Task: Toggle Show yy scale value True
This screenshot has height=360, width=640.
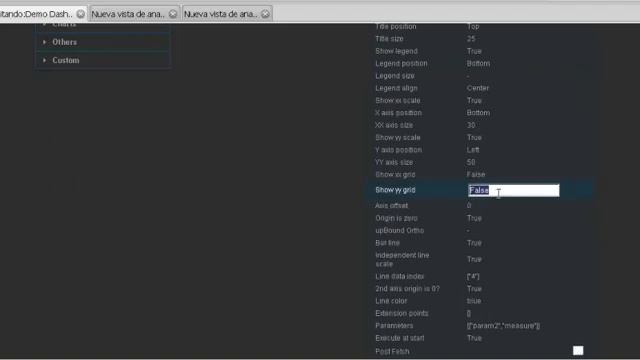Action: (x=474, y=138)
